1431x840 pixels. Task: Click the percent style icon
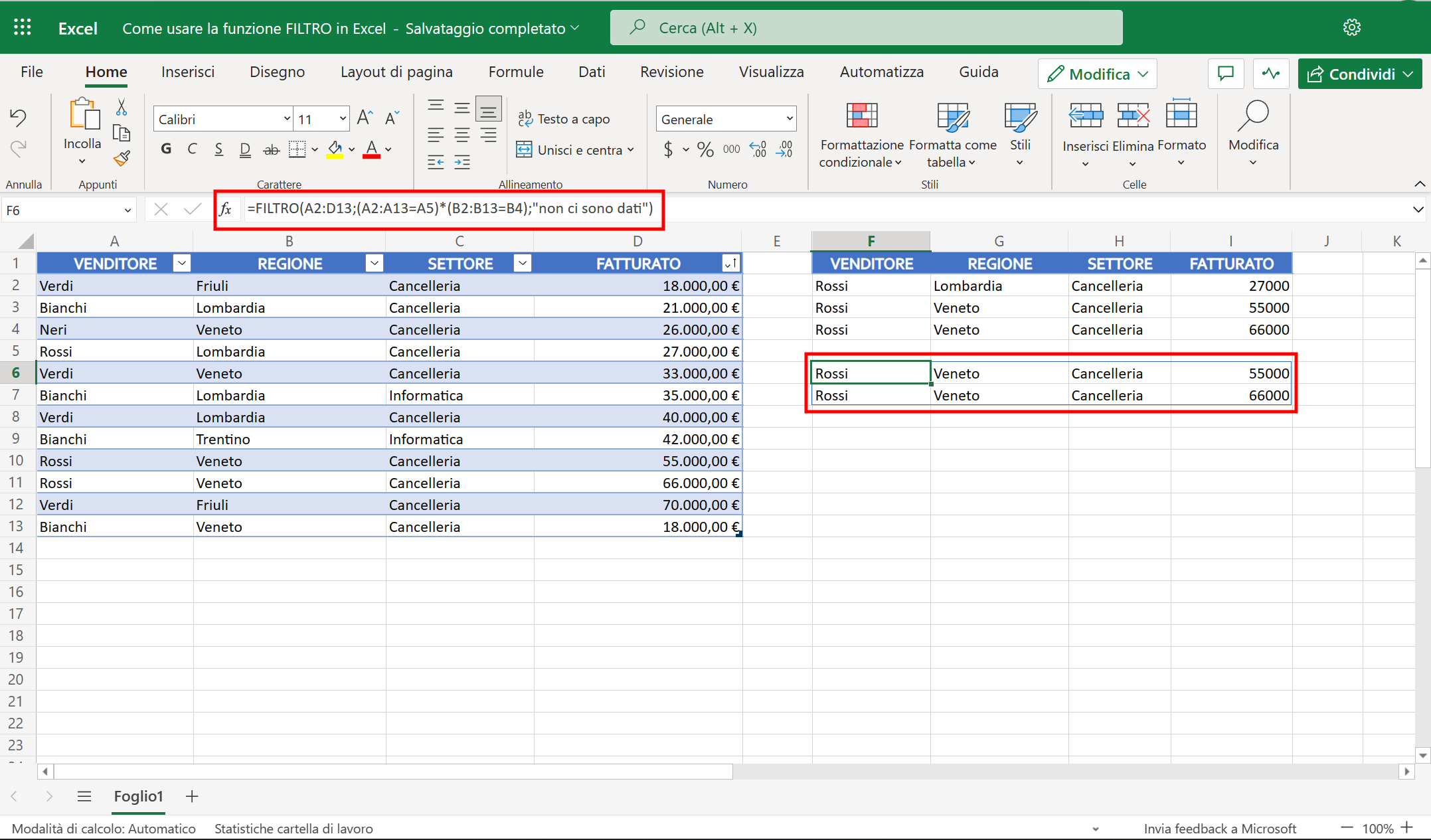(x=705, y=149)
